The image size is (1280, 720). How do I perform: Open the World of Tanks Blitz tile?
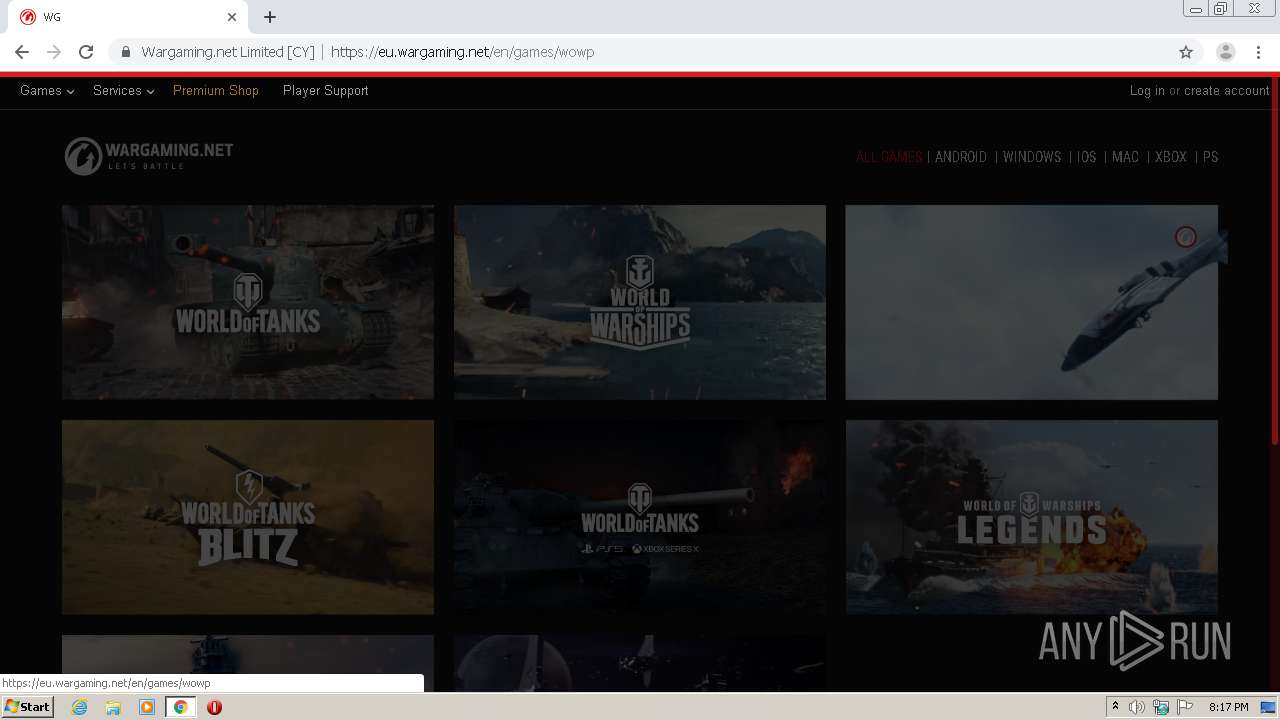click(248, 517)
